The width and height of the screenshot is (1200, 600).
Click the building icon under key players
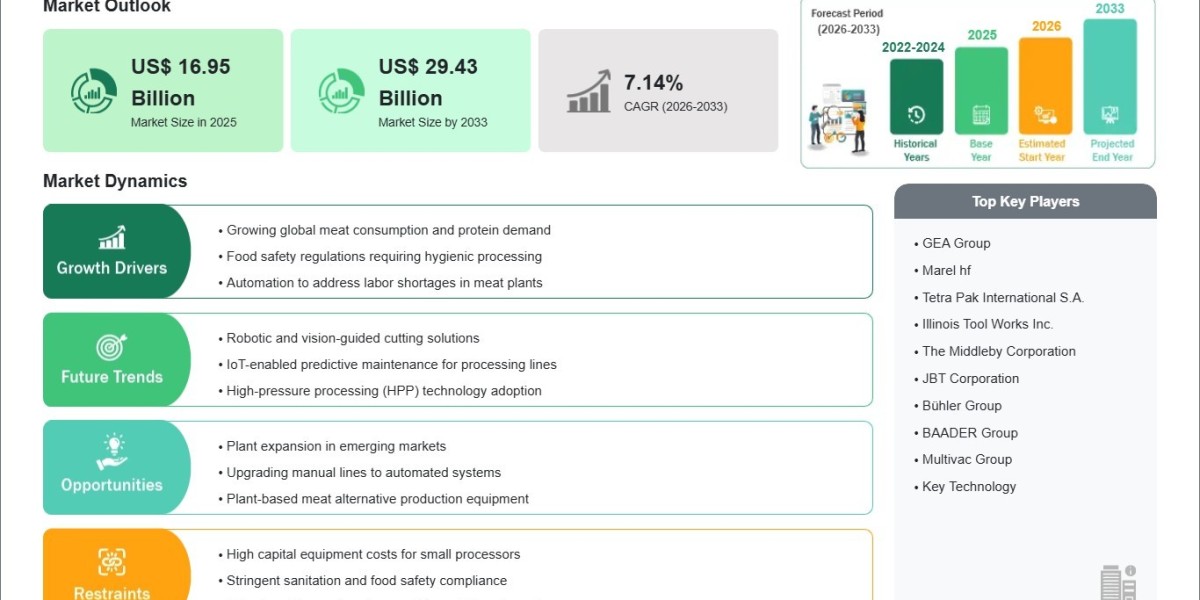[x=1118, y=583]
